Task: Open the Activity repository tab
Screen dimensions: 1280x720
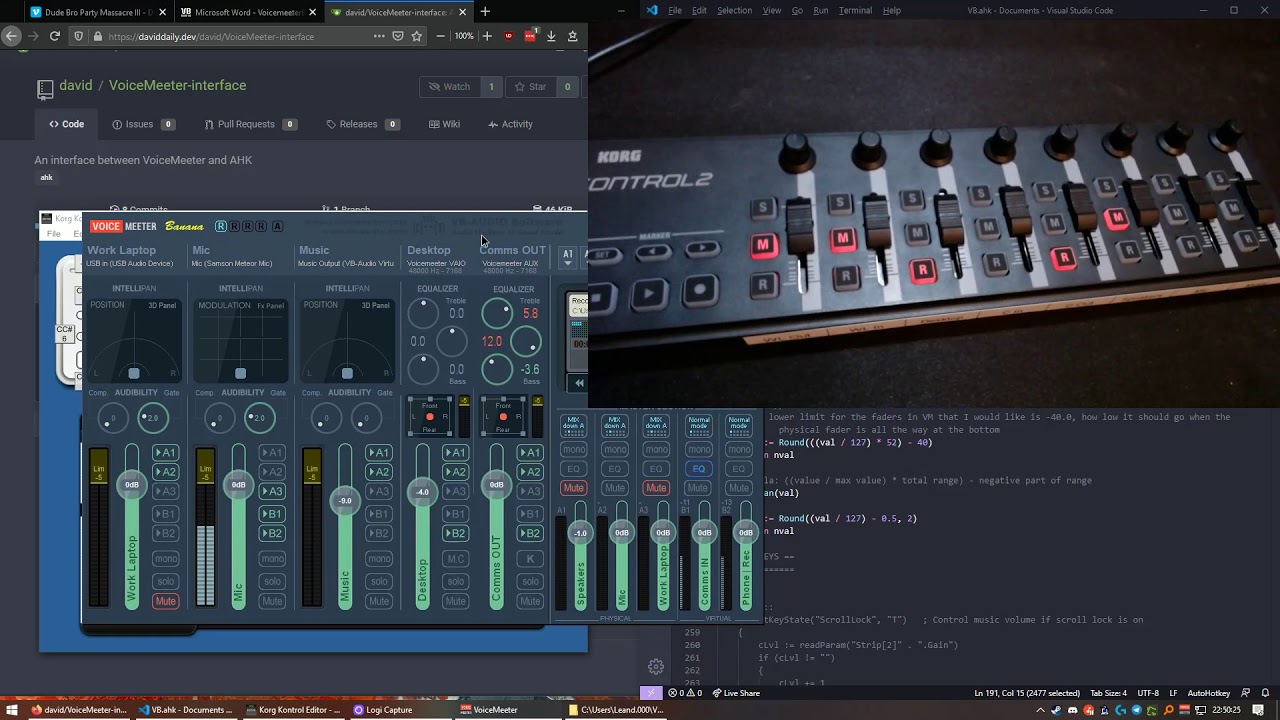Action: pyautogui.click(x=510, y=124)
